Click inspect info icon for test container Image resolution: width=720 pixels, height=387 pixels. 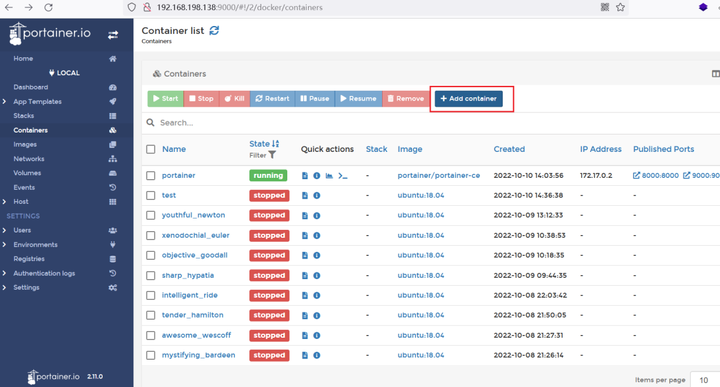click(x=317, y=196)
